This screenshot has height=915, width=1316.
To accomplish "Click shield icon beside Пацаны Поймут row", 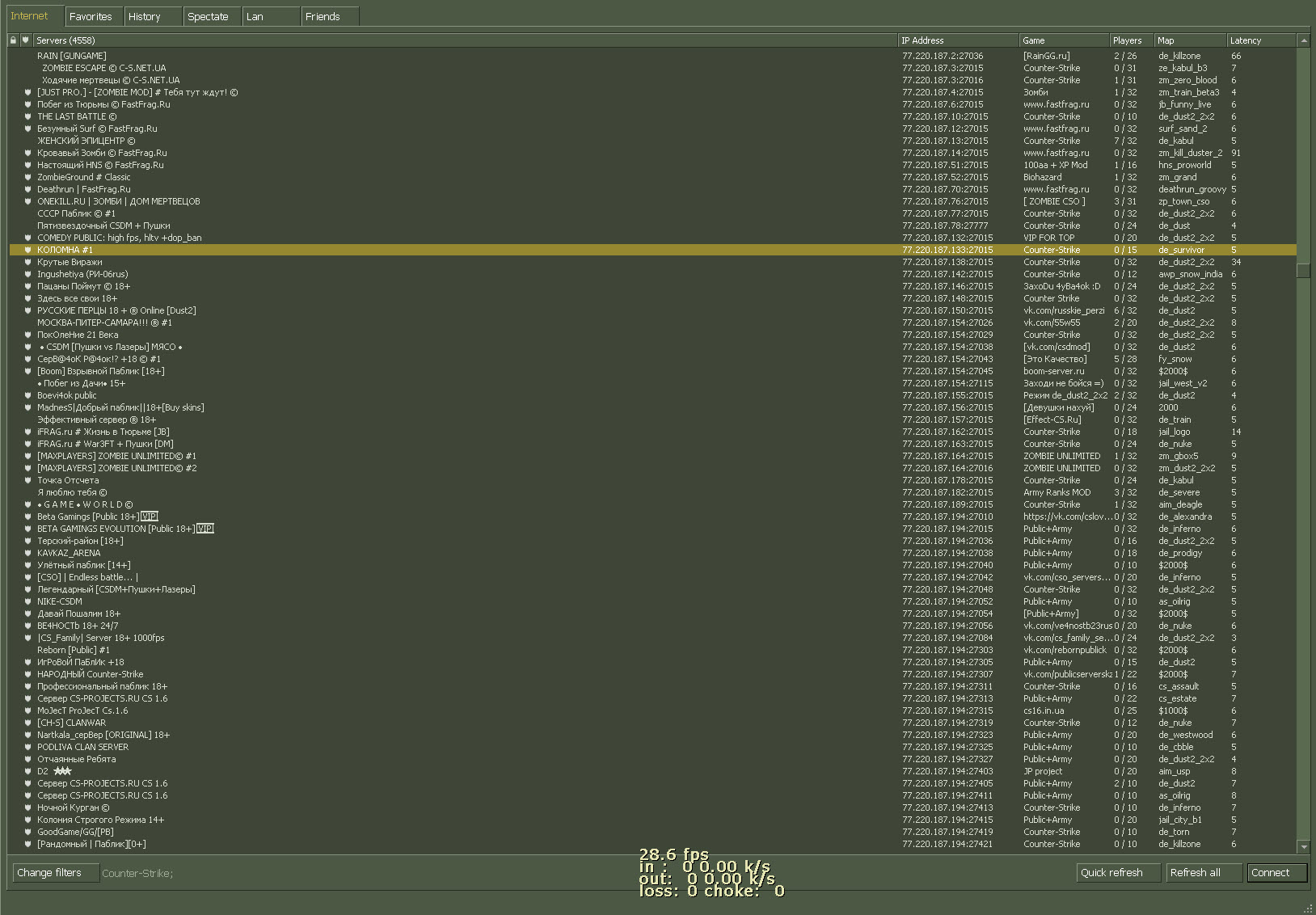I will tap(27, 286).
